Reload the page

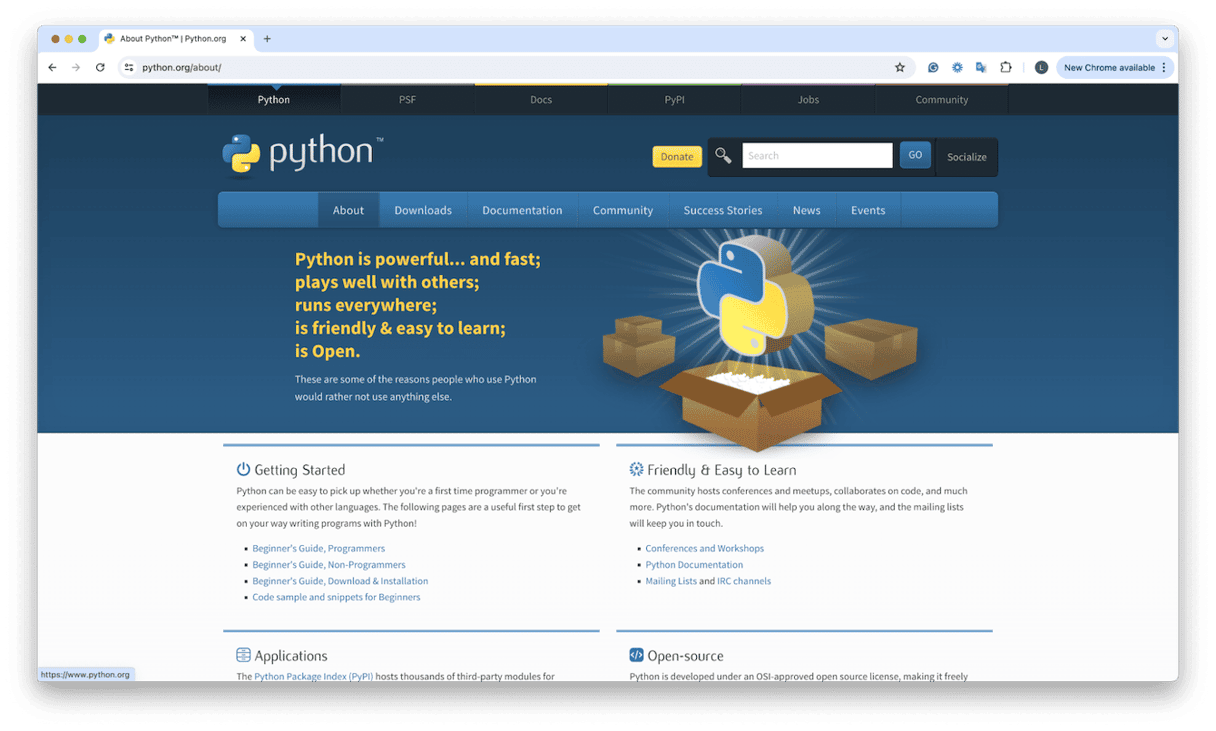coord(100,67)
